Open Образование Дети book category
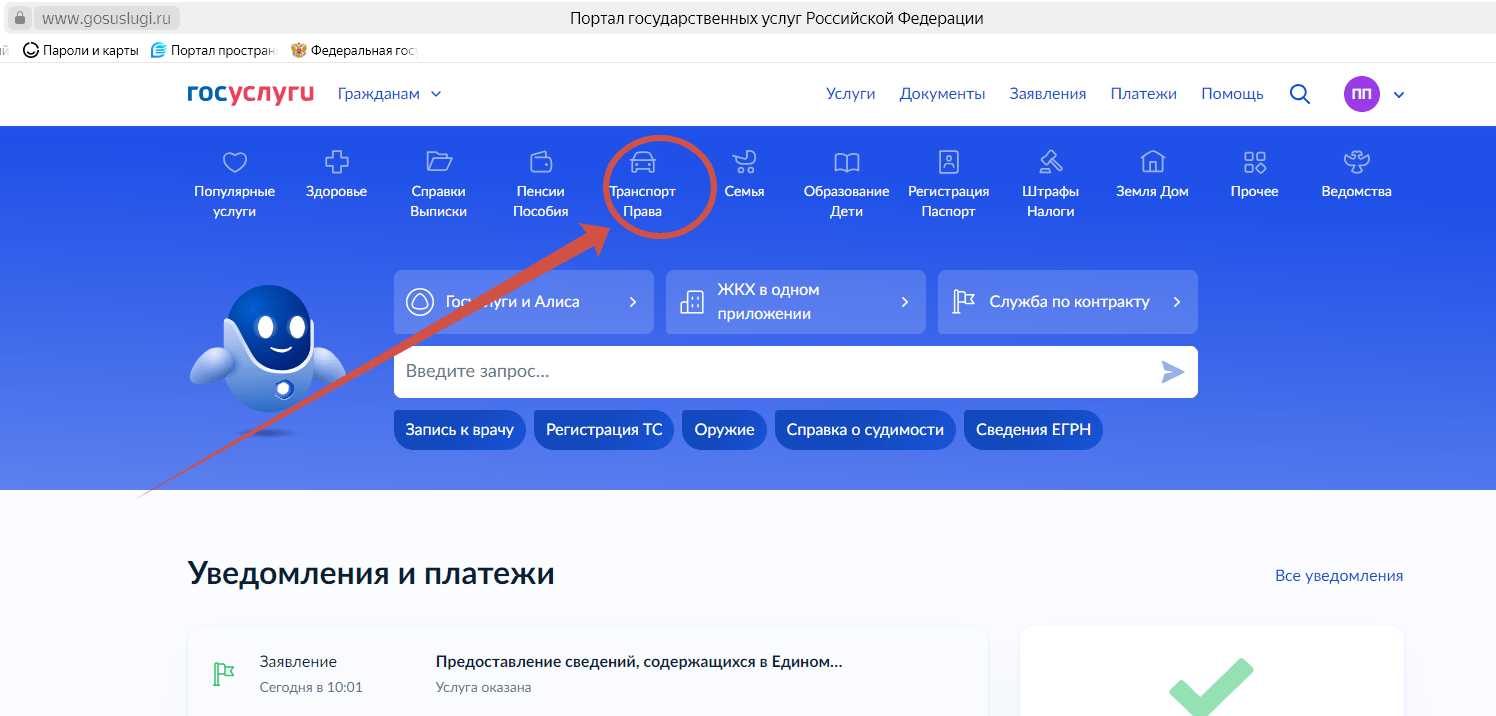1496x716 pixels. click(846, 185)
